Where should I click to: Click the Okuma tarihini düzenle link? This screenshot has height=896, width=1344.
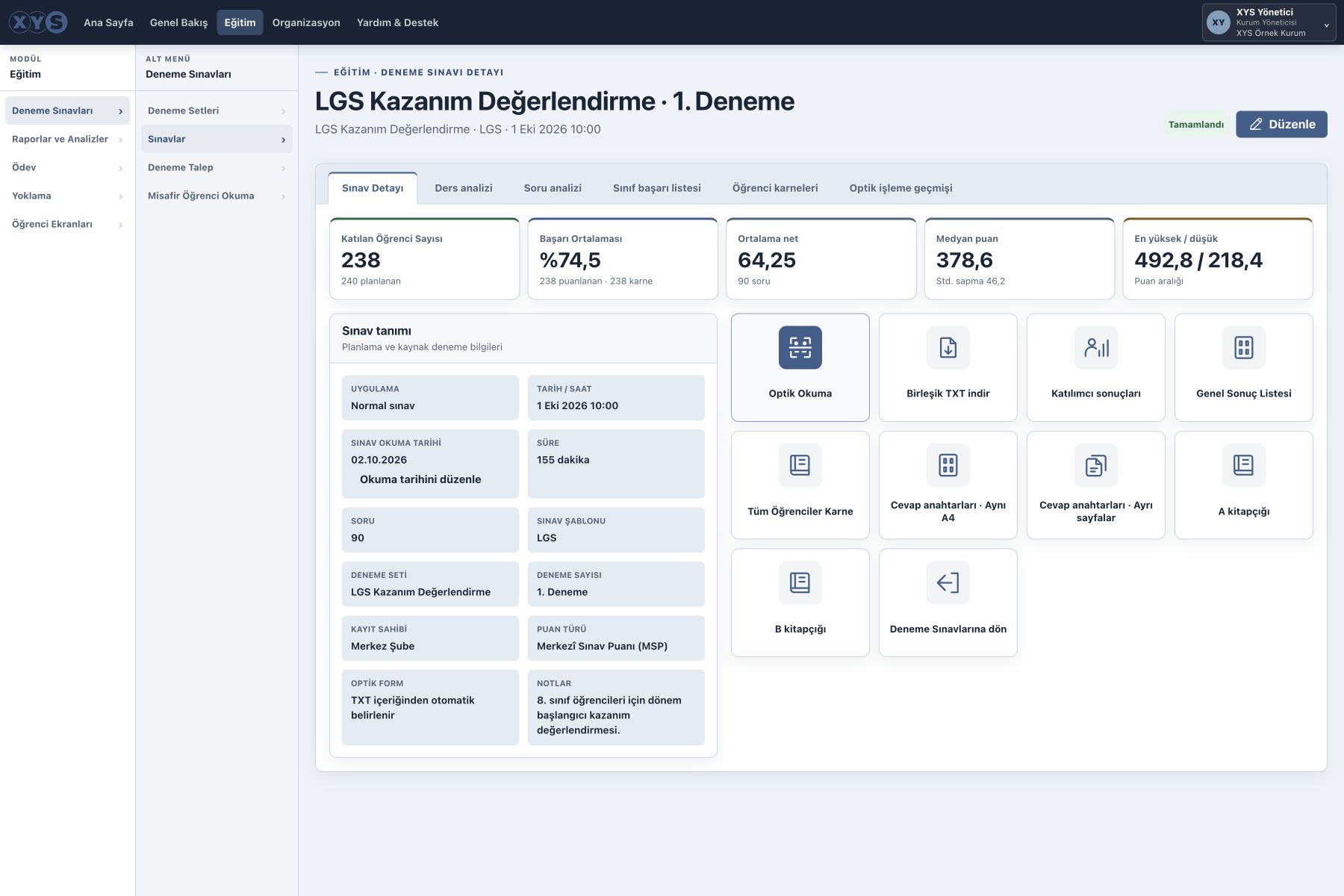(420, 479)
